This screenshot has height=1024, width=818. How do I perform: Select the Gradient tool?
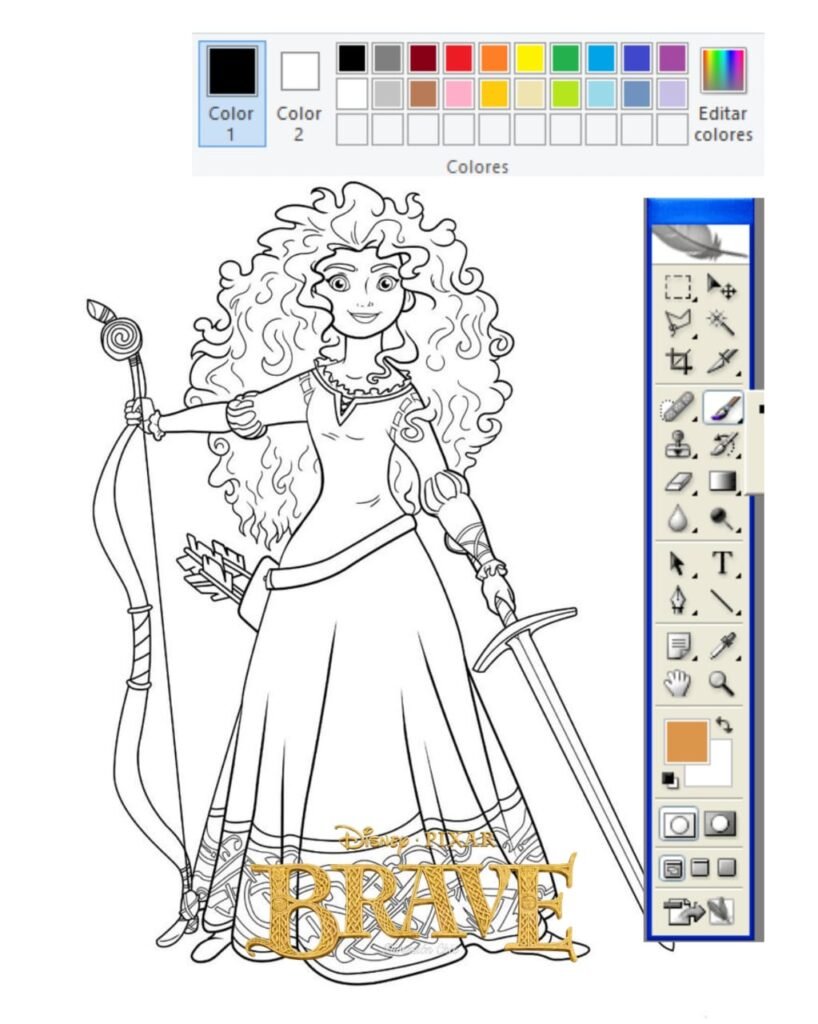[x=723, y=482]
